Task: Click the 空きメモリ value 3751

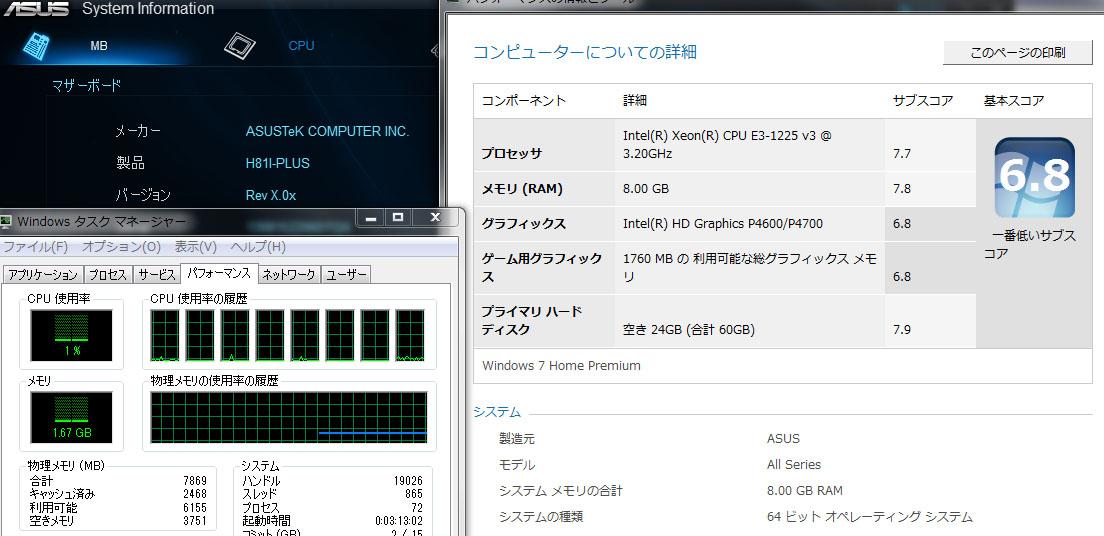Action: [195, 521]
